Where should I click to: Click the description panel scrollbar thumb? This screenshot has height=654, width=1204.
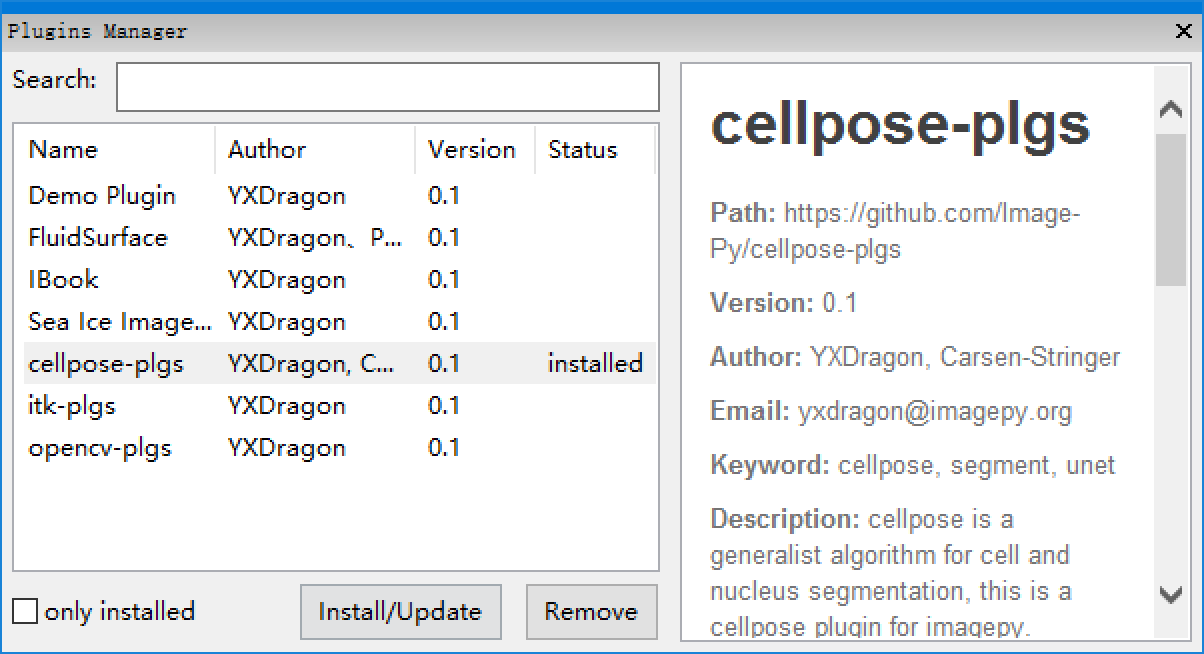1171,209
